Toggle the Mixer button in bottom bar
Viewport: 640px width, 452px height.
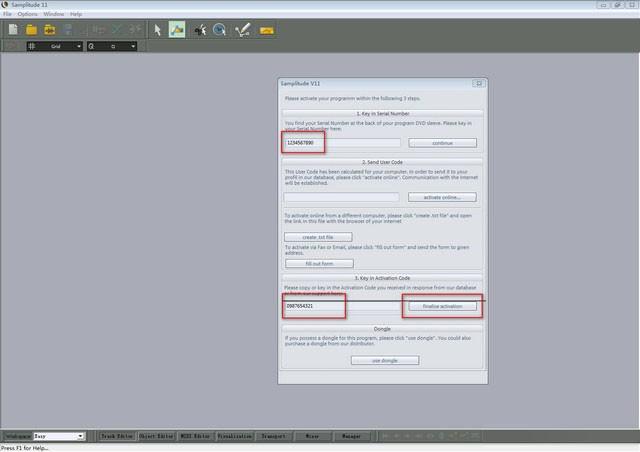coord(312,436)
